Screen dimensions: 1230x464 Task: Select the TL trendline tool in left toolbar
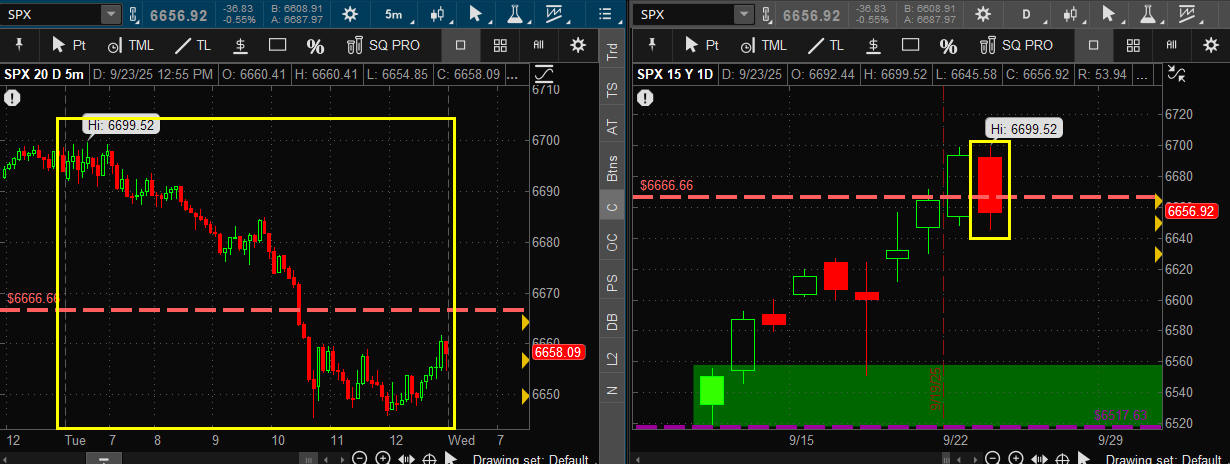192,45
